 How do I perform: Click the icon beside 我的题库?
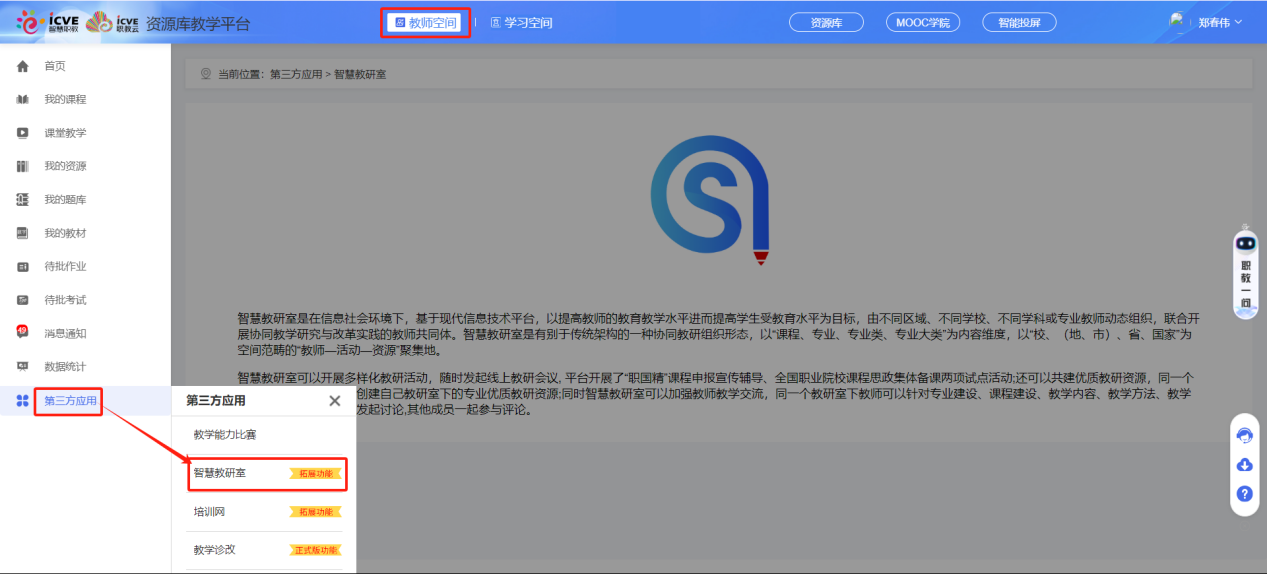pos(23,200)
